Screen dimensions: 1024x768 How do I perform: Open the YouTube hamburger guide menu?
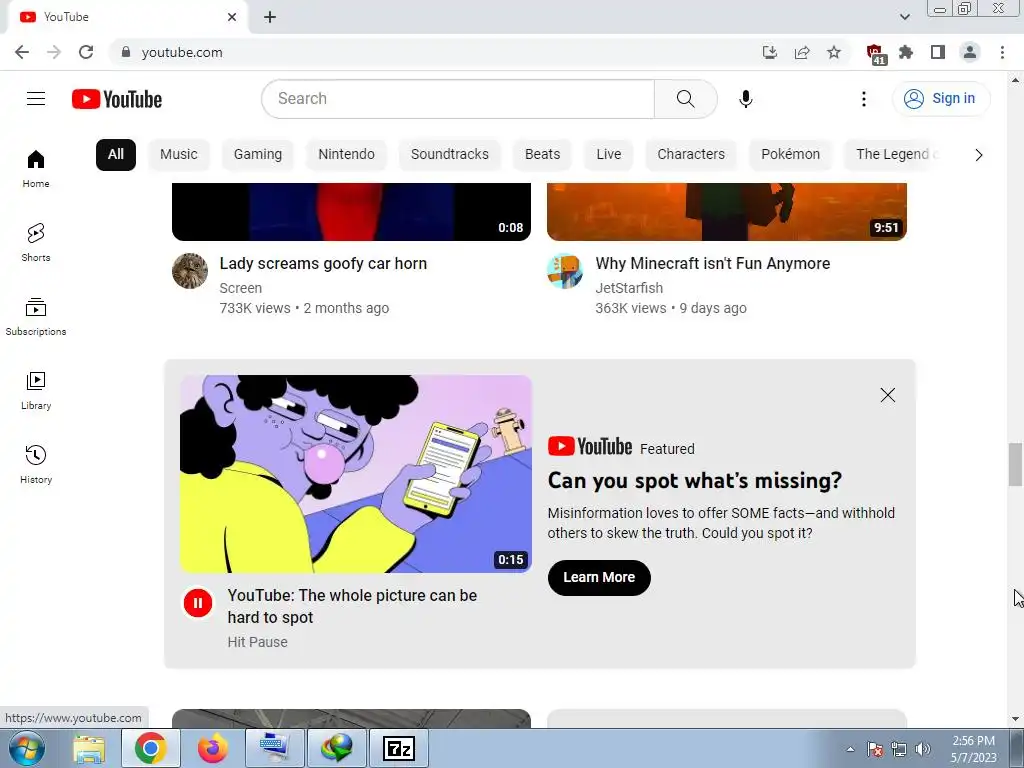click(x=36, y=99)
